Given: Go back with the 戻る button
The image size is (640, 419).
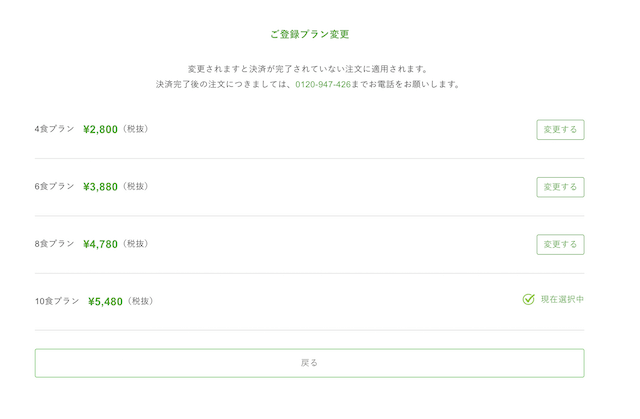Looking at the screenshot, I should [309, 363].
